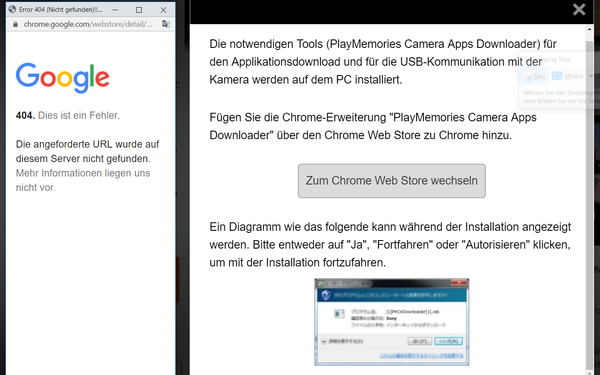Click the '404. Dies ist ein Fehler.' text

pyautogui.click(x=68, y=115)
